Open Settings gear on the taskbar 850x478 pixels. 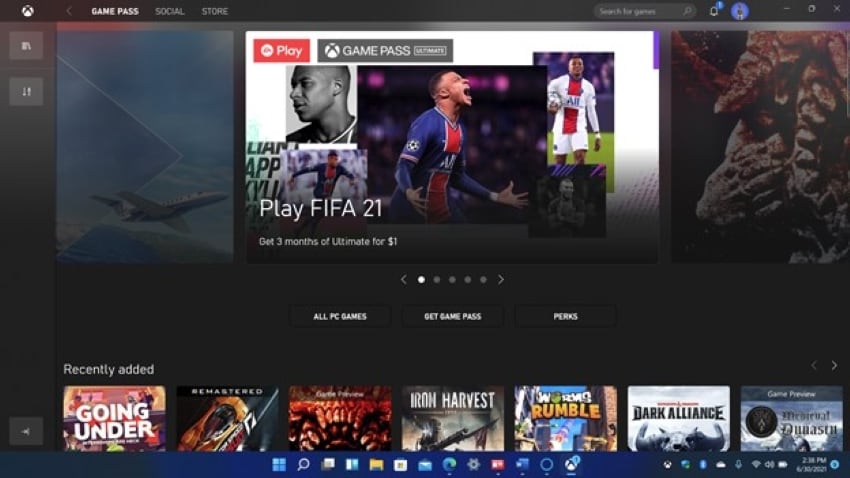tap(473, 464)
